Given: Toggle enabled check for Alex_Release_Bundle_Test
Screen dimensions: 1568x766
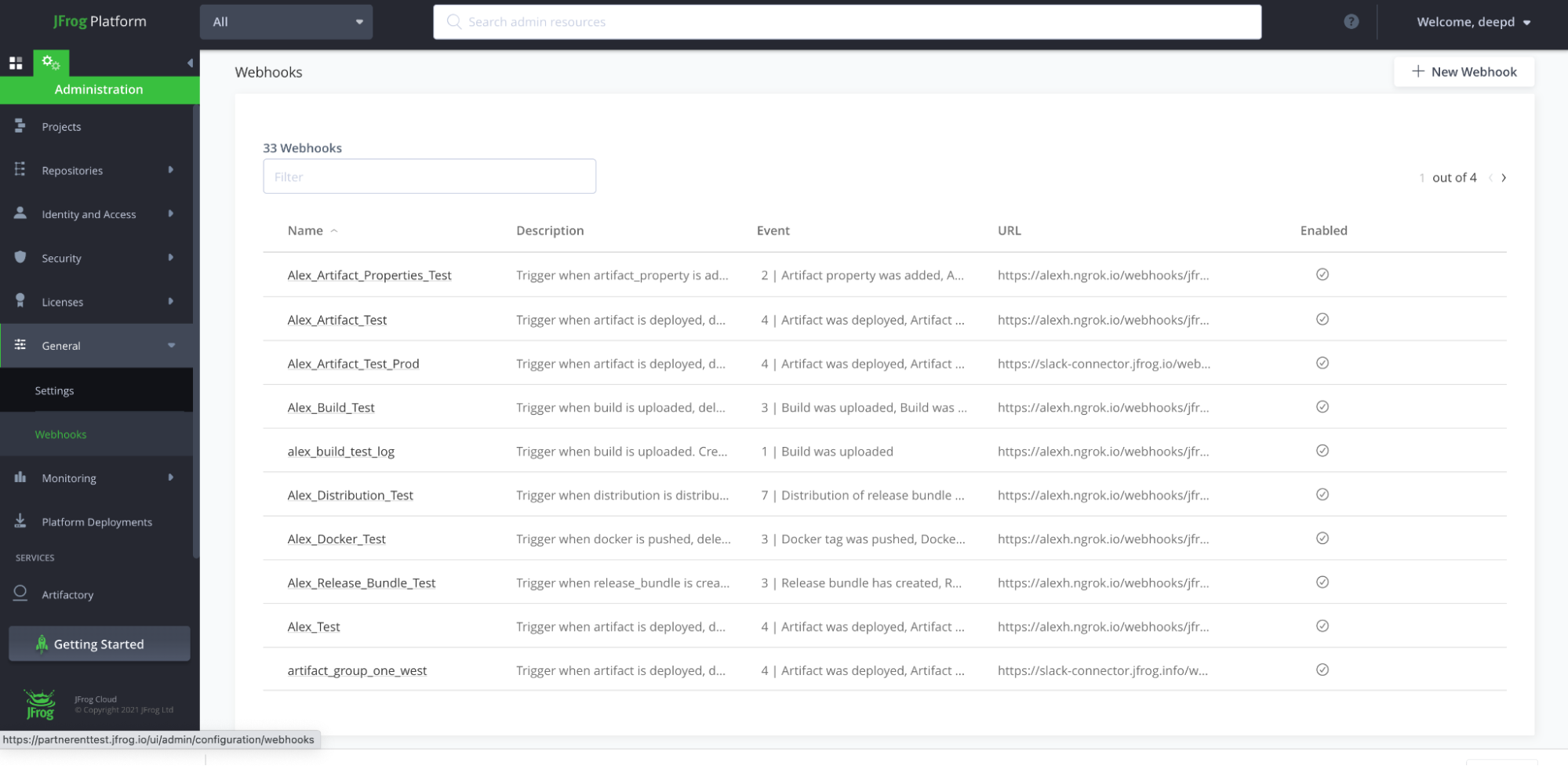Looking at the screenshot, I should coord(1322,583).
